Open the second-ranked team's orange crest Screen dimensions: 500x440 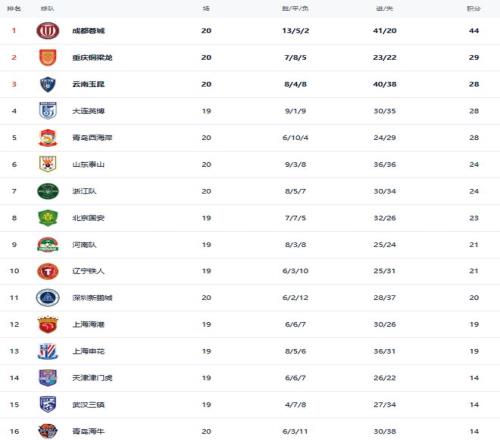point(48,57)
